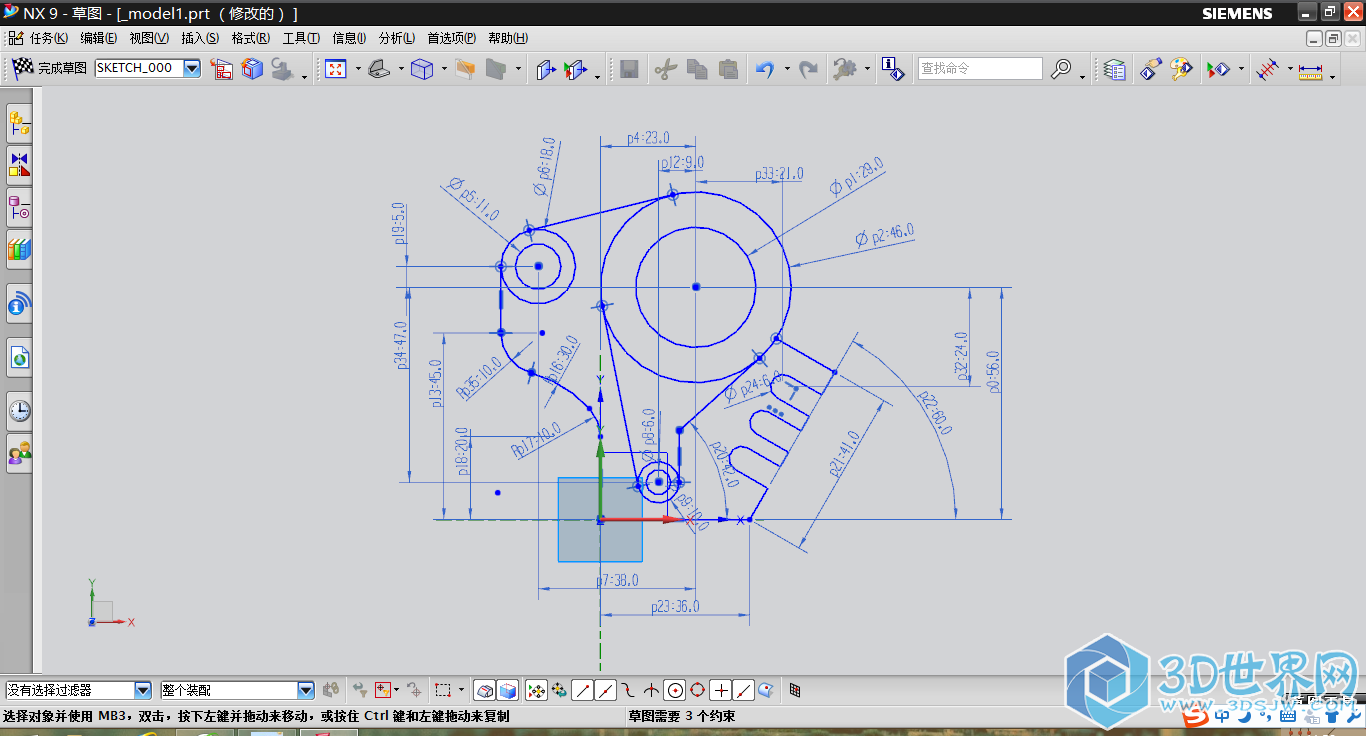
Task: Open the 格式(R) menu
Action: [251, 38]
